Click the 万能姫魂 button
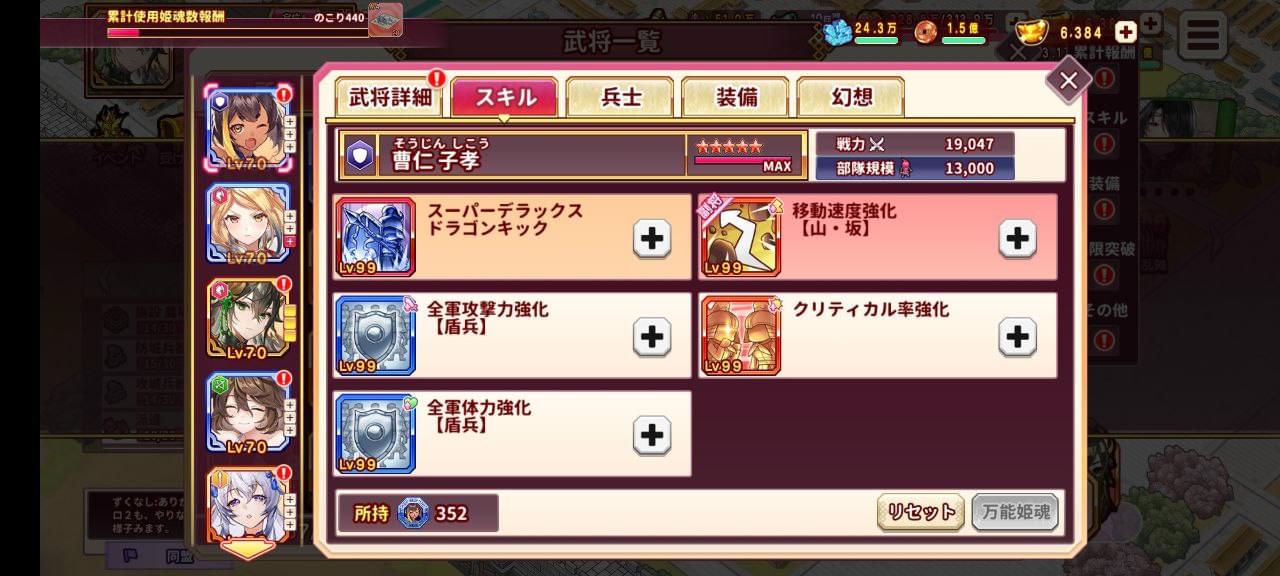Viewport: 1280px width, 576px height. click(x=1014, y=512)
